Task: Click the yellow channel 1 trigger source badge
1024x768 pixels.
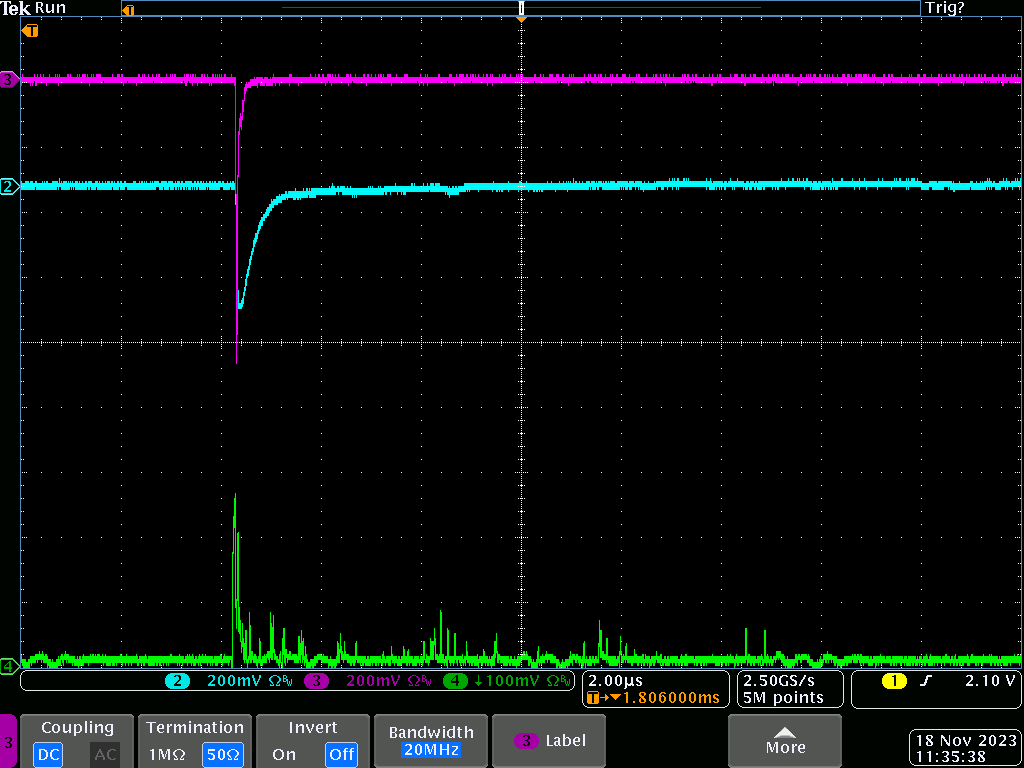Action: (893, 681)
